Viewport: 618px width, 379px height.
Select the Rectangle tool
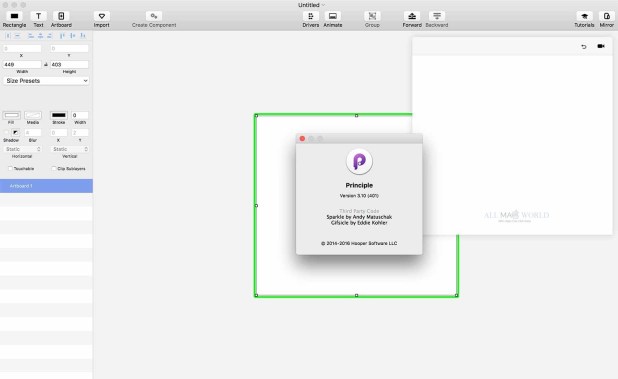[14, 16]
